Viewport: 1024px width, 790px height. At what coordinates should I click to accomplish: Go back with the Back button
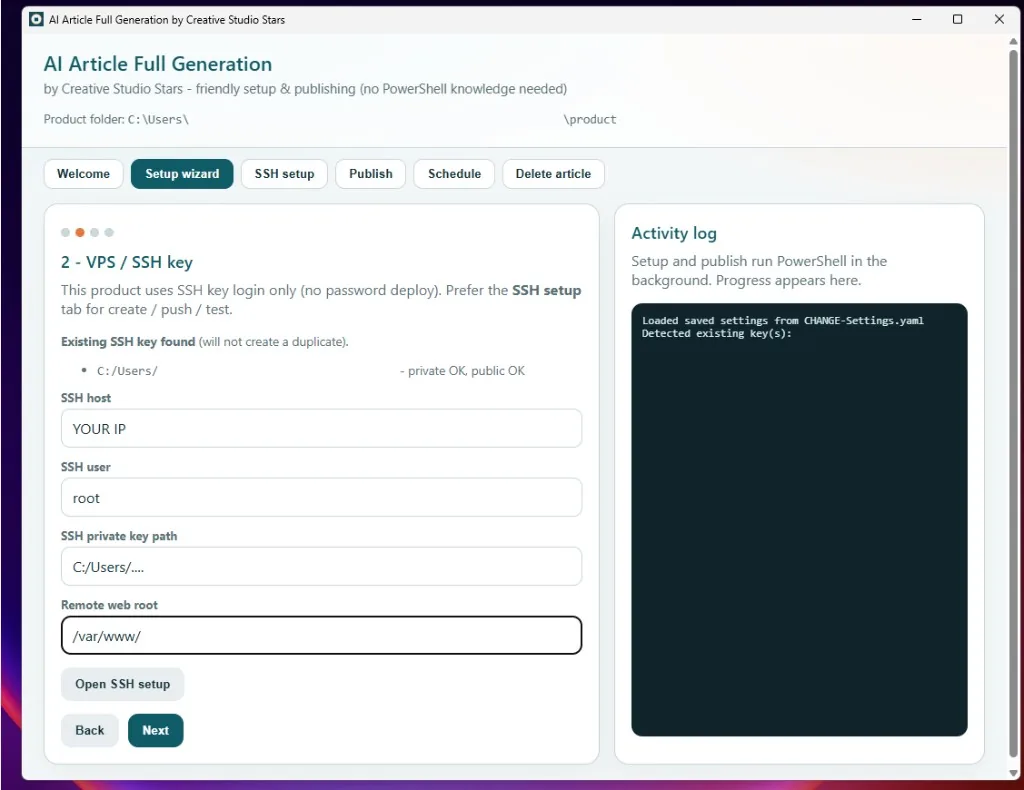click(x=89, y=730)
